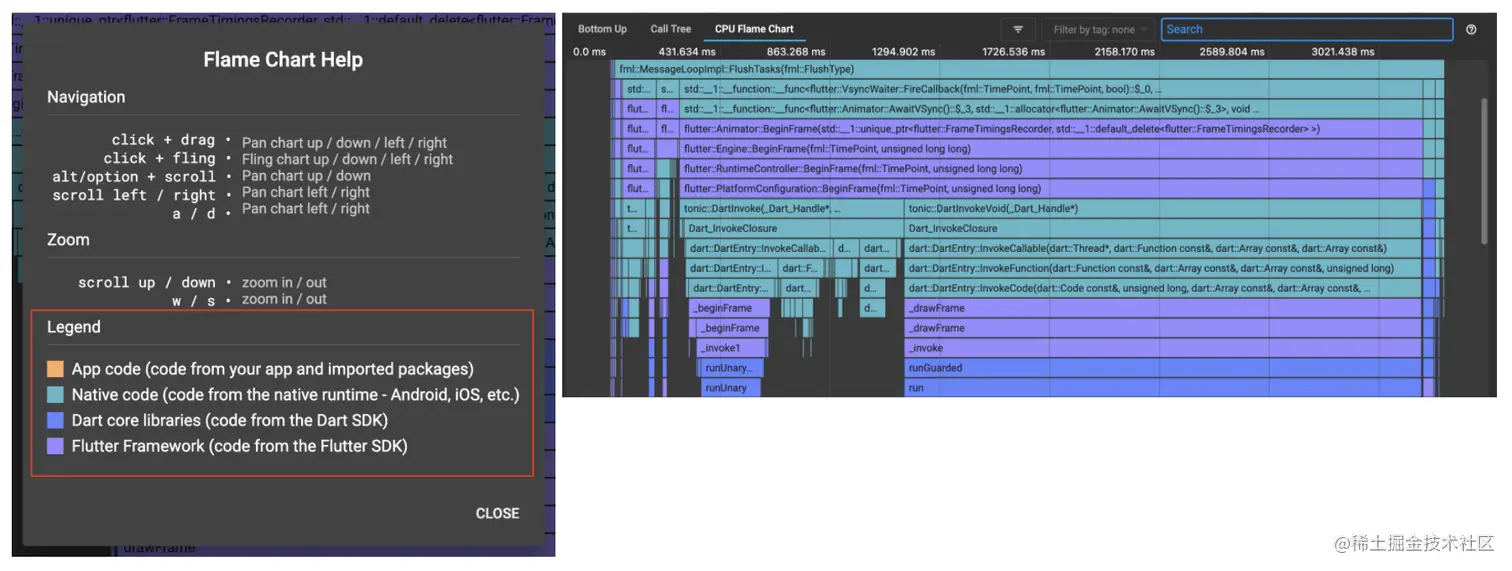Image resolution: width=1512 pixels, height=571 pixels.
Task: Click the 431.634 ms timeline label
Action: point(687,52)
